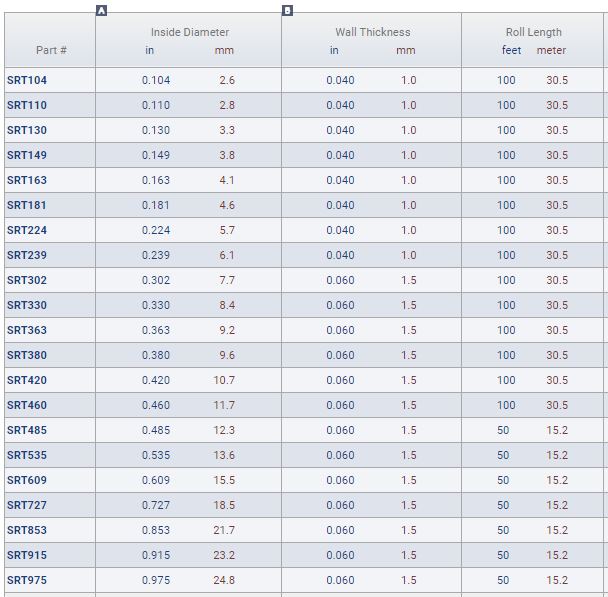Viewport: 608px width, 597px height.
Task: View details for part SRT853
Action: [x=27, y=530]
